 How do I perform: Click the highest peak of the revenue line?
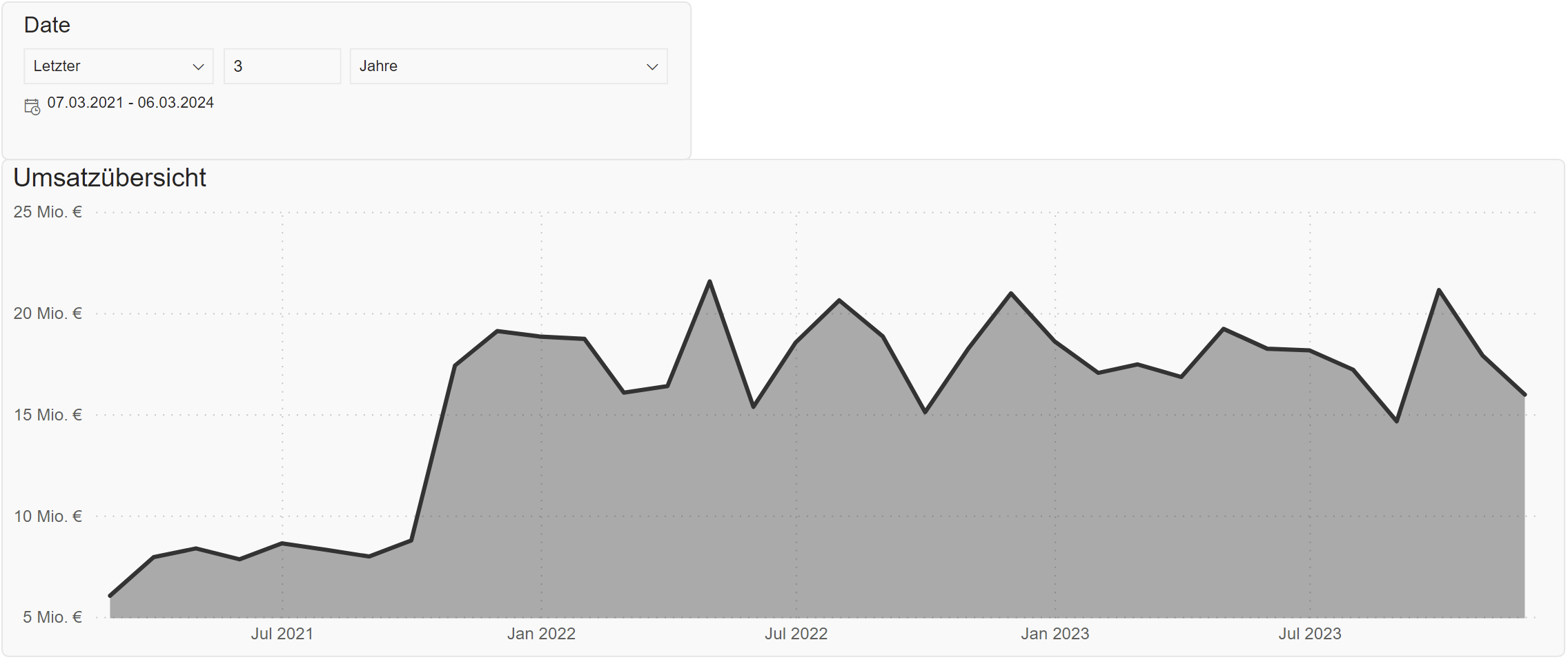click(709, 282)
